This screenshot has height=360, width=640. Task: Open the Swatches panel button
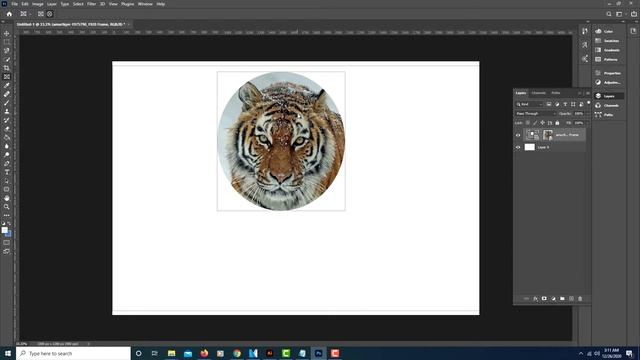(608, 40)
